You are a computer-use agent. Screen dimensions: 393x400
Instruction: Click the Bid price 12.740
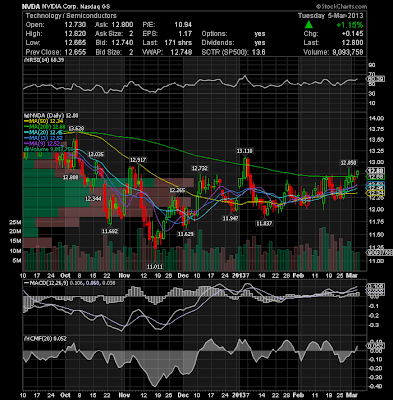pyautogui.click(x=122, y=43)
